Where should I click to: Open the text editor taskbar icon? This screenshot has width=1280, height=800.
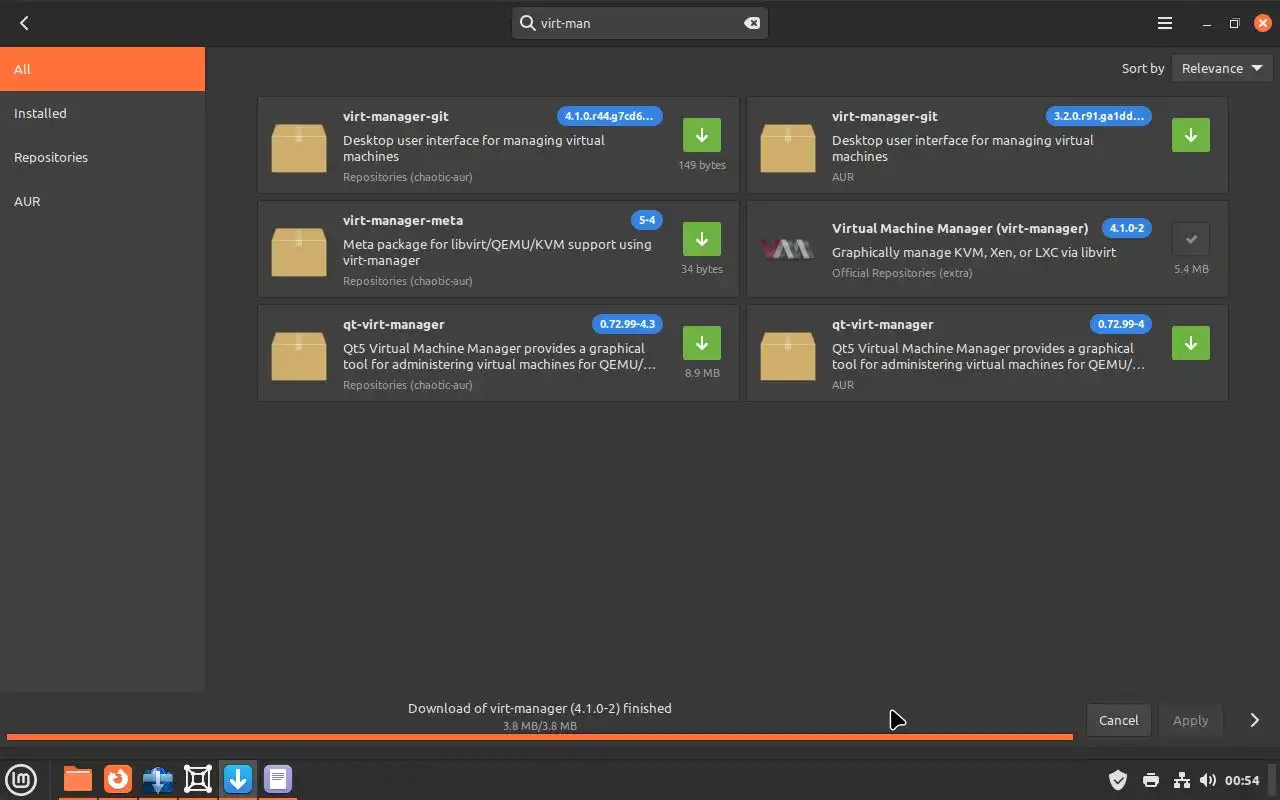pos(278,779)
